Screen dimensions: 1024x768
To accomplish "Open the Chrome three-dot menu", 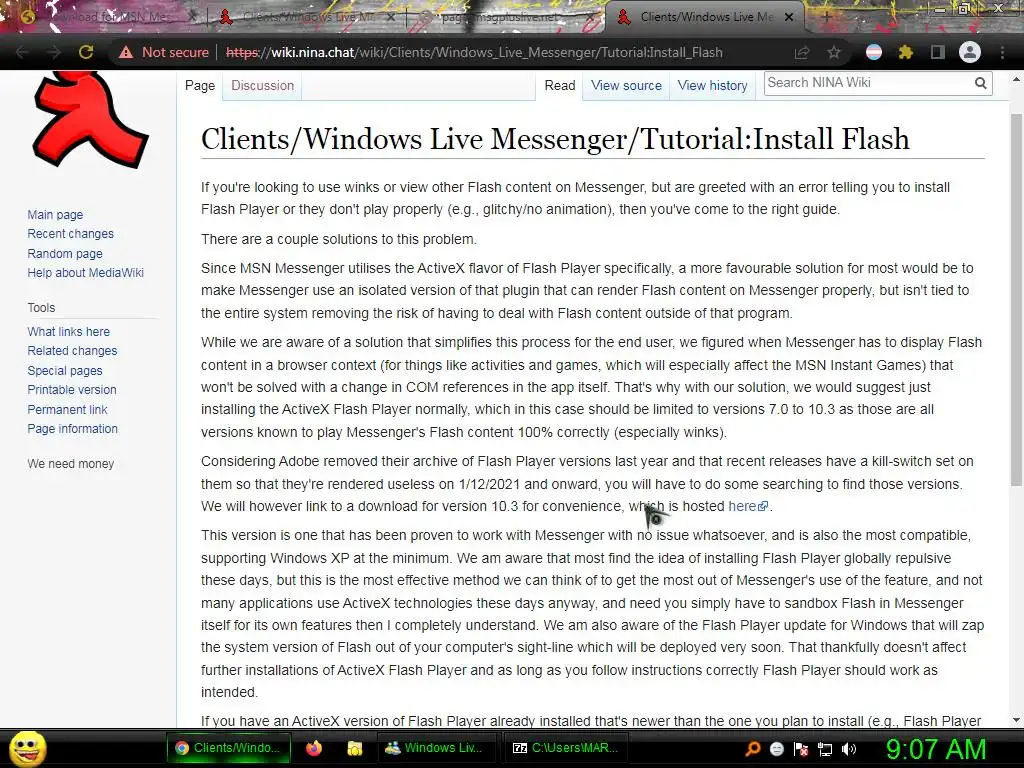I will tap(1002, 52).
